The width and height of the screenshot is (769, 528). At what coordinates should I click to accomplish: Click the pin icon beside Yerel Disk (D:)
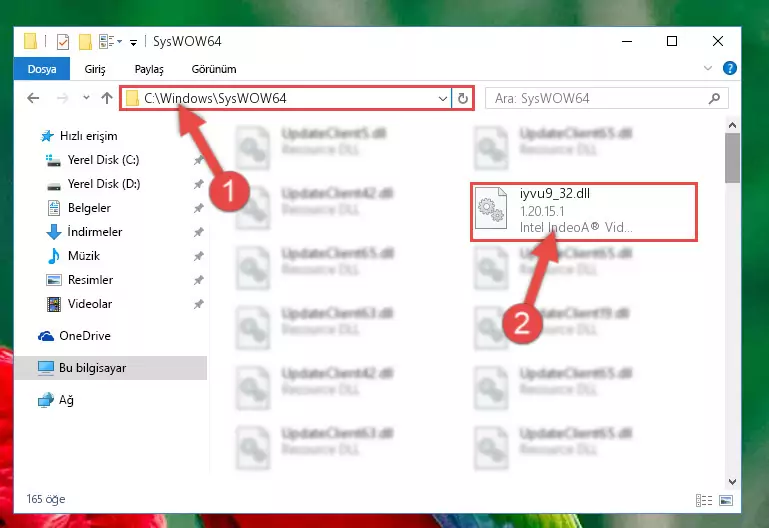(x=198, y=184)
